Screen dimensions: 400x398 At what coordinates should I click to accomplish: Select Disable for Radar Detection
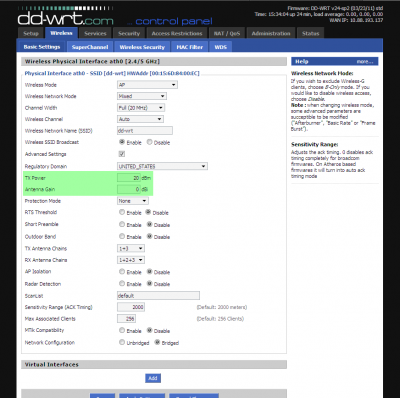150,283
